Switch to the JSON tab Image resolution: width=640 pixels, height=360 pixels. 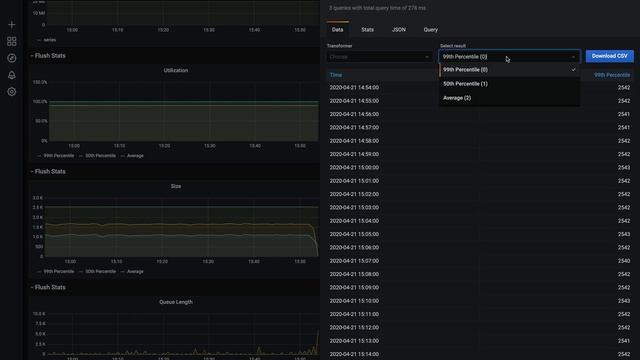click(398, 29)
